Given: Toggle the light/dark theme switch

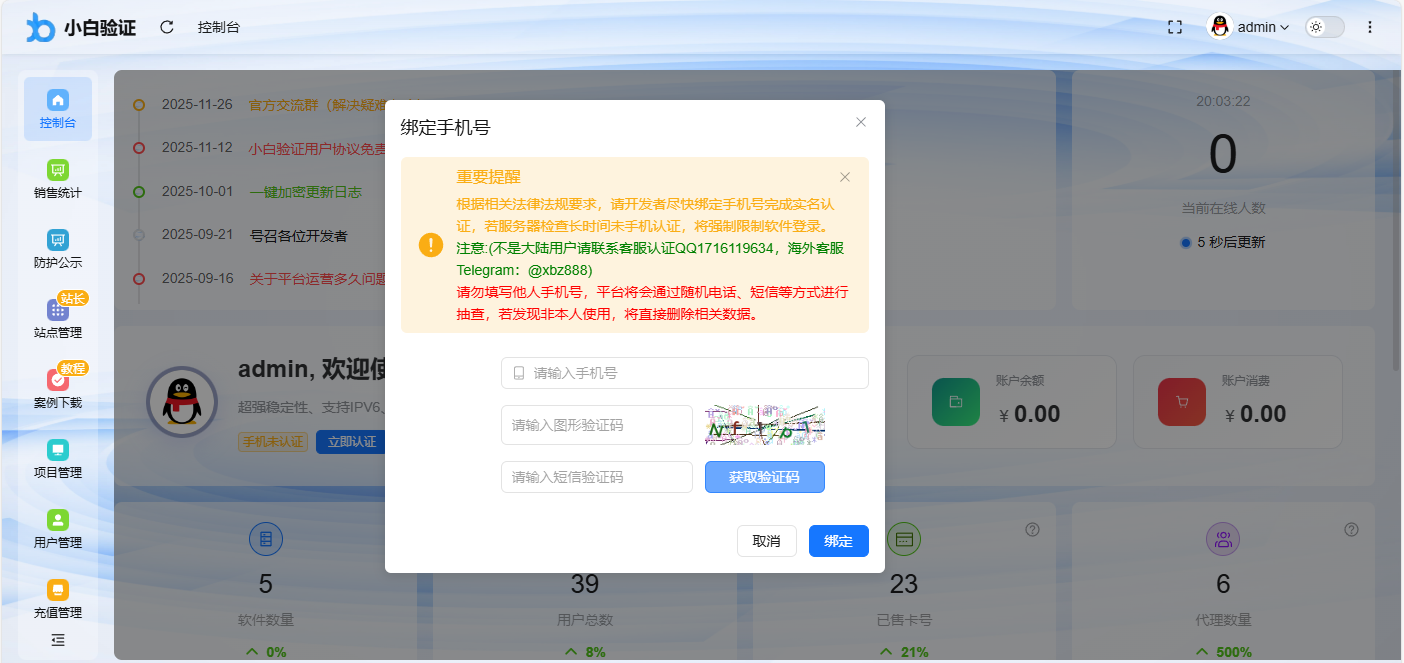Looking at the screenshot, I should click(1323, 27).
